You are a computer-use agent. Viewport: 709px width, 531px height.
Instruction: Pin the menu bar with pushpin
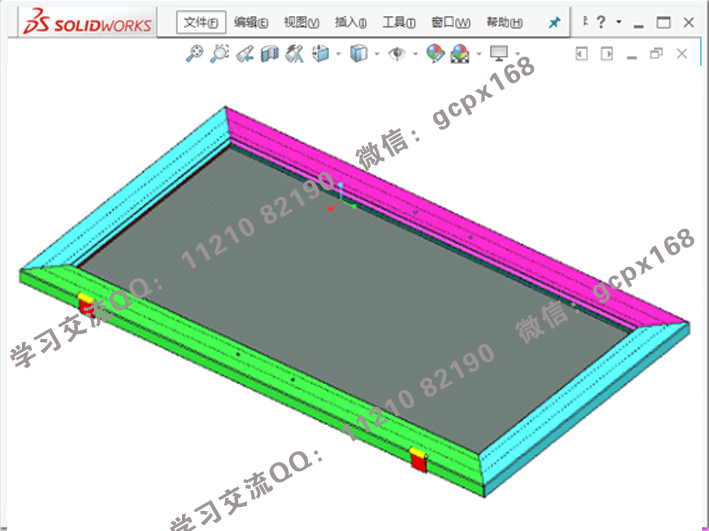pos(555,22)
